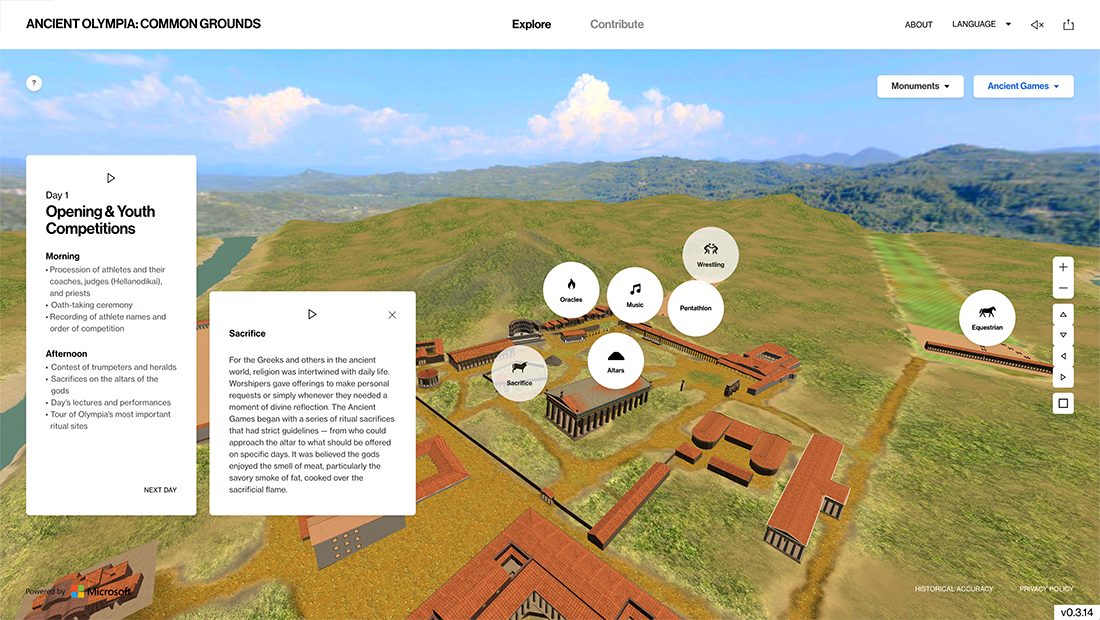1100x620 pixels.
Task: Play the Day 1 panel narration
Action: click(111, 178)
